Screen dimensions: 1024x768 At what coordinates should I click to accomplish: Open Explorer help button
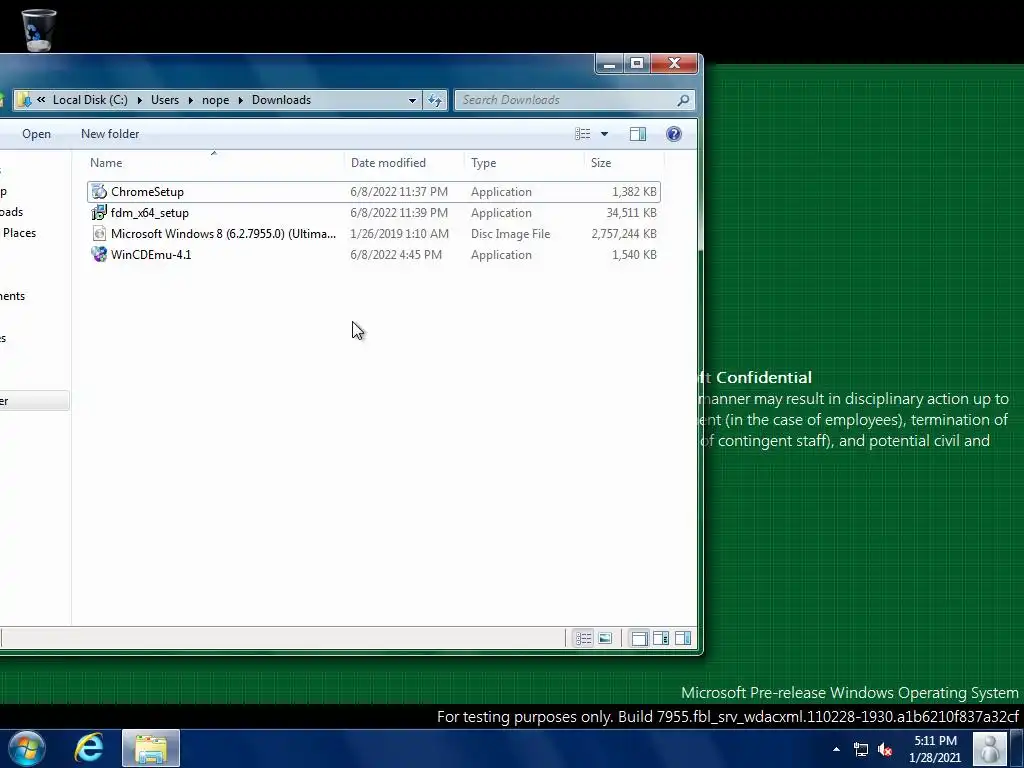[673, 134]
